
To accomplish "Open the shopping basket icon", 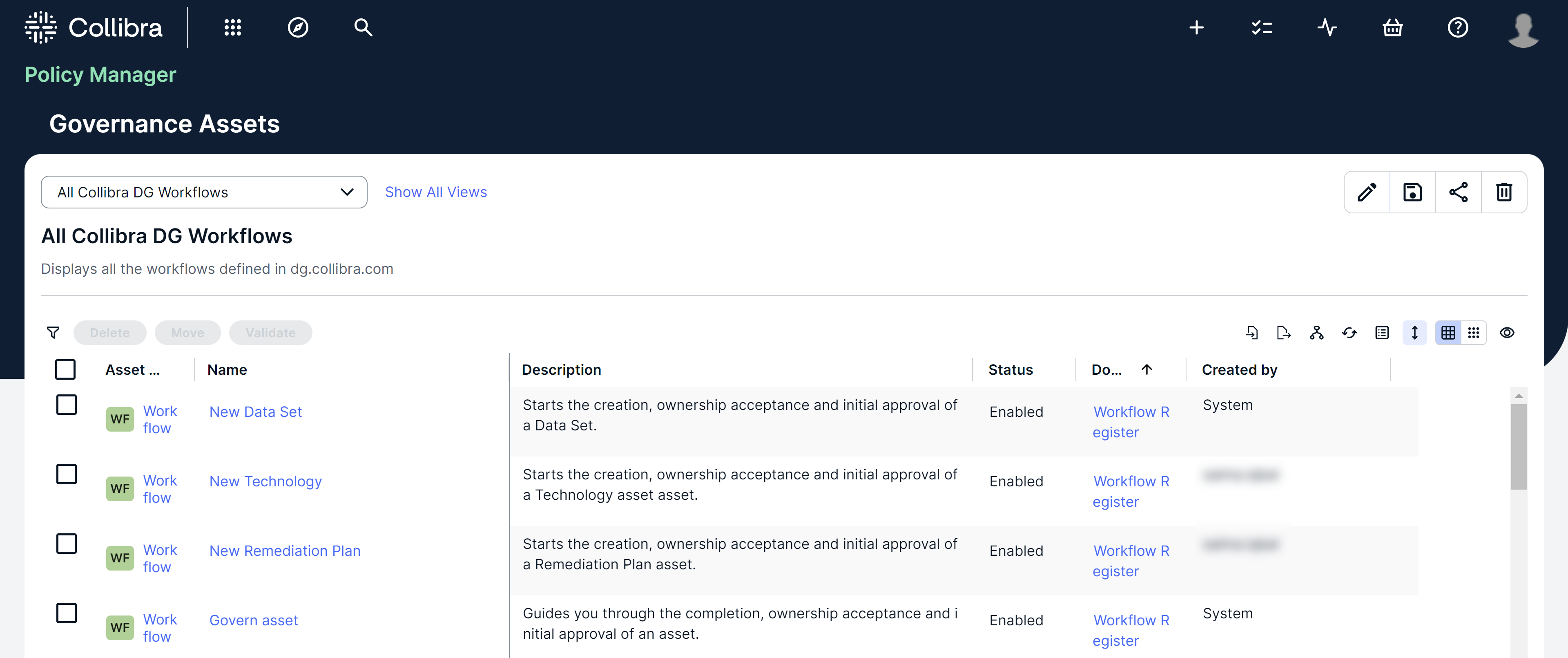I will pos(1392,27).
